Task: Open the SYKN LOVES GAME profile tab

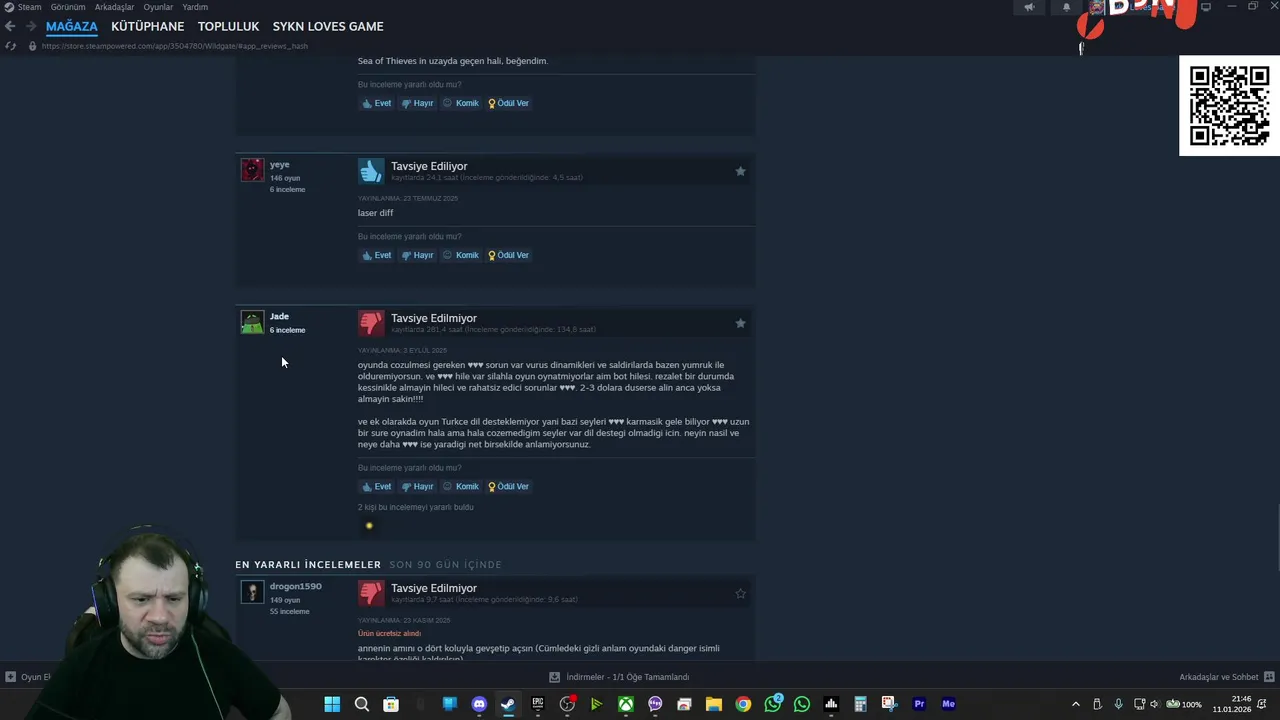Action: 328,26
